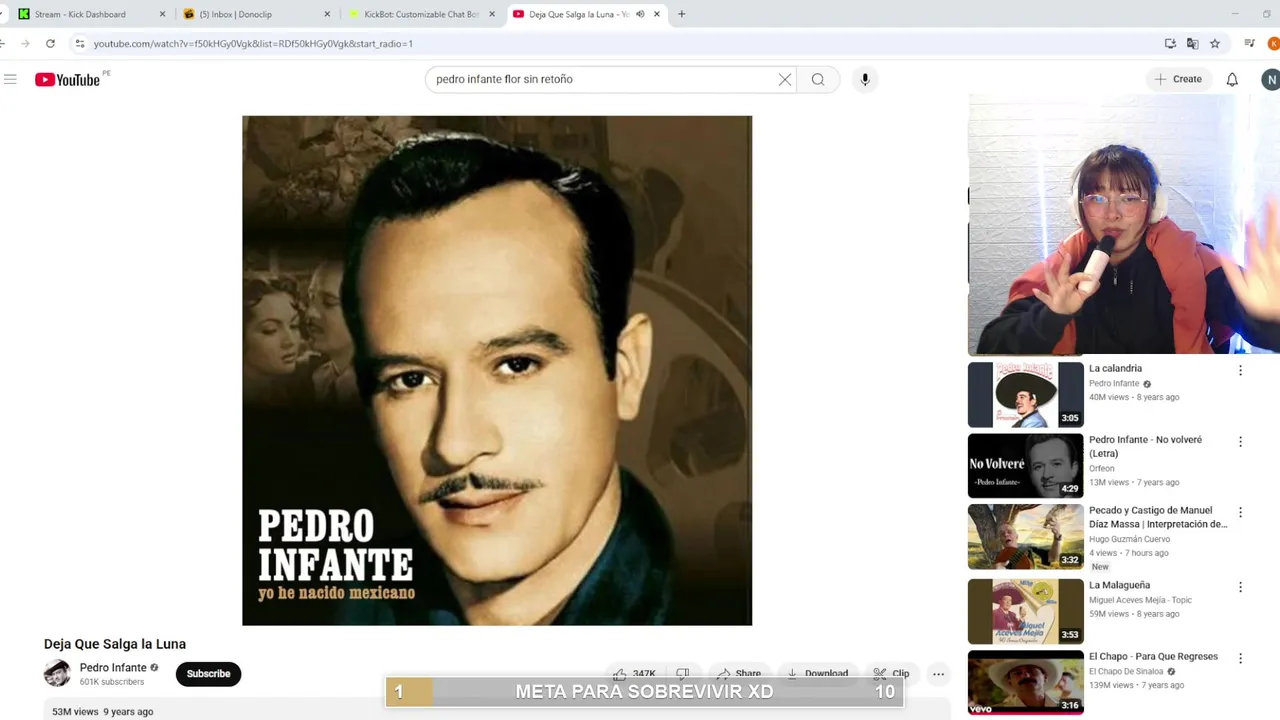This screenshot has width=1280, height=720.
Task: Clip the video
Action: point(891,674)
